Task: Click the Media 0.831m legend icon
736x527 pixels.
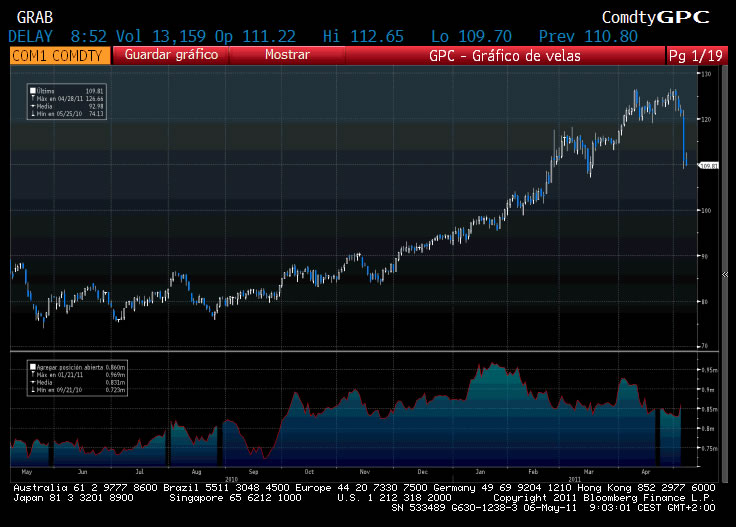Action: click(x=33, y=382)
